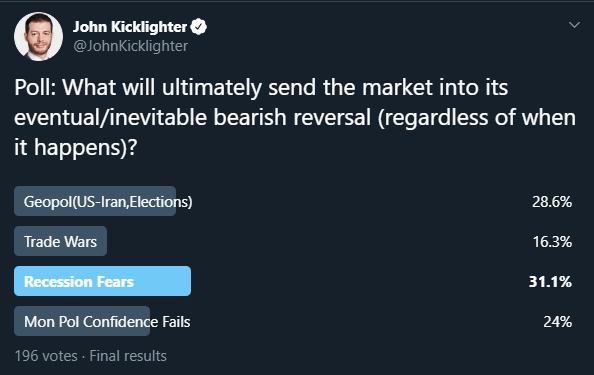
Task: Click the Final results label
Action: 128,356
